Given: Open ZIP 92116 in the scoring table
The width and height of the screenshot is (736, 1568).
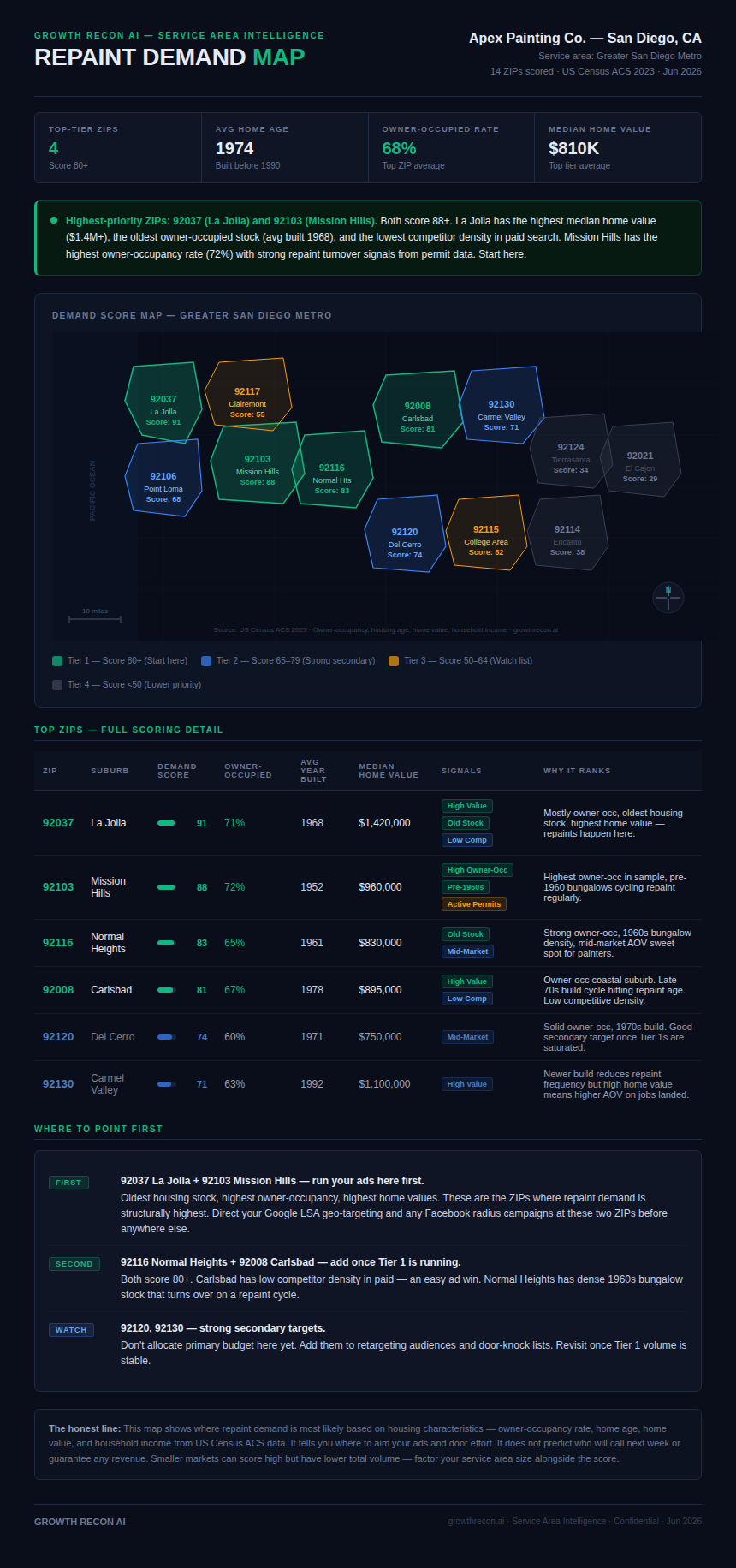Looking at the screenshot, I should (x=58, y=943).
